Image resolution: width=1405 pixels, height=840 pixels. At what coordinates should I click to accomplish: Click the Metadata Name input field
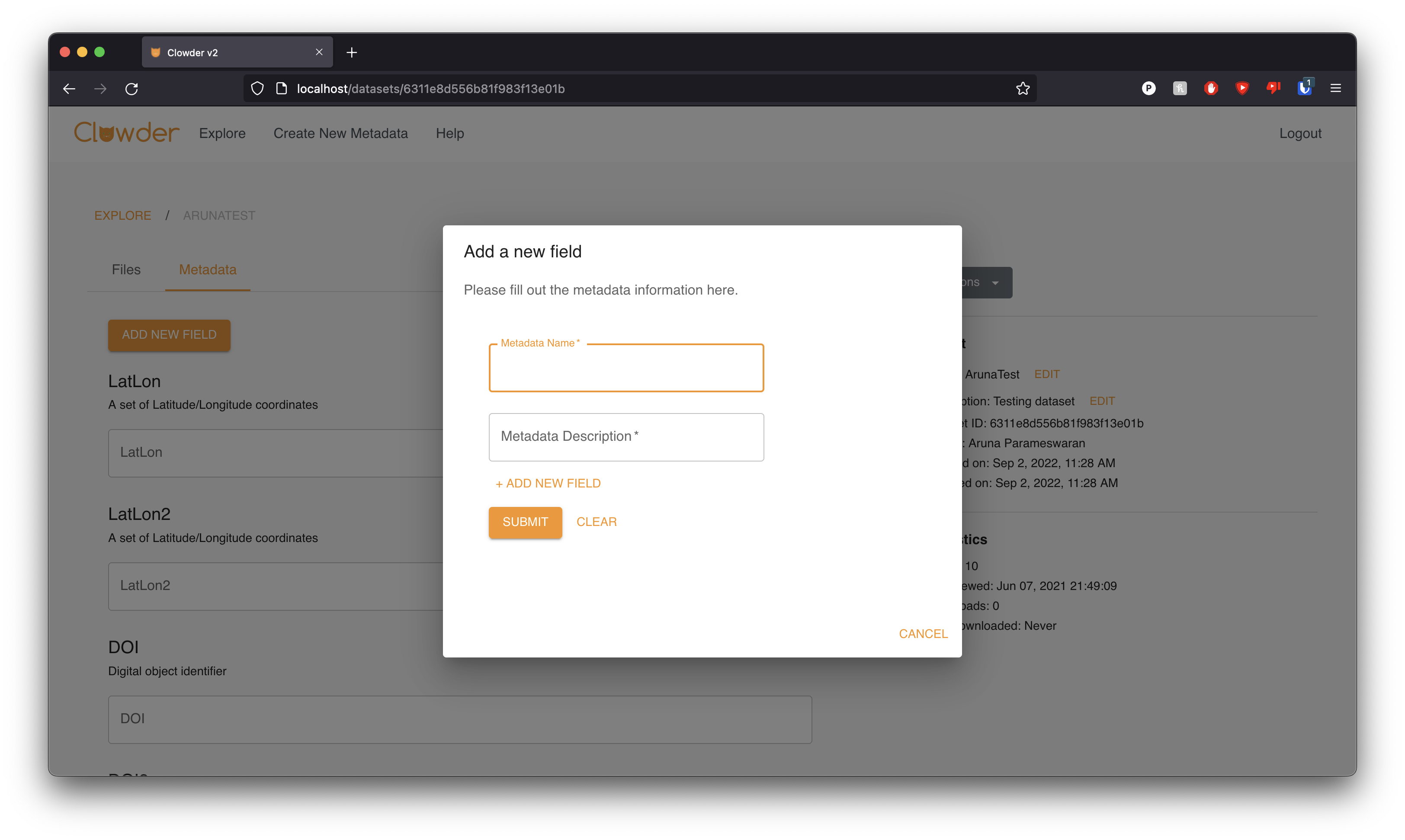(626, 369)
